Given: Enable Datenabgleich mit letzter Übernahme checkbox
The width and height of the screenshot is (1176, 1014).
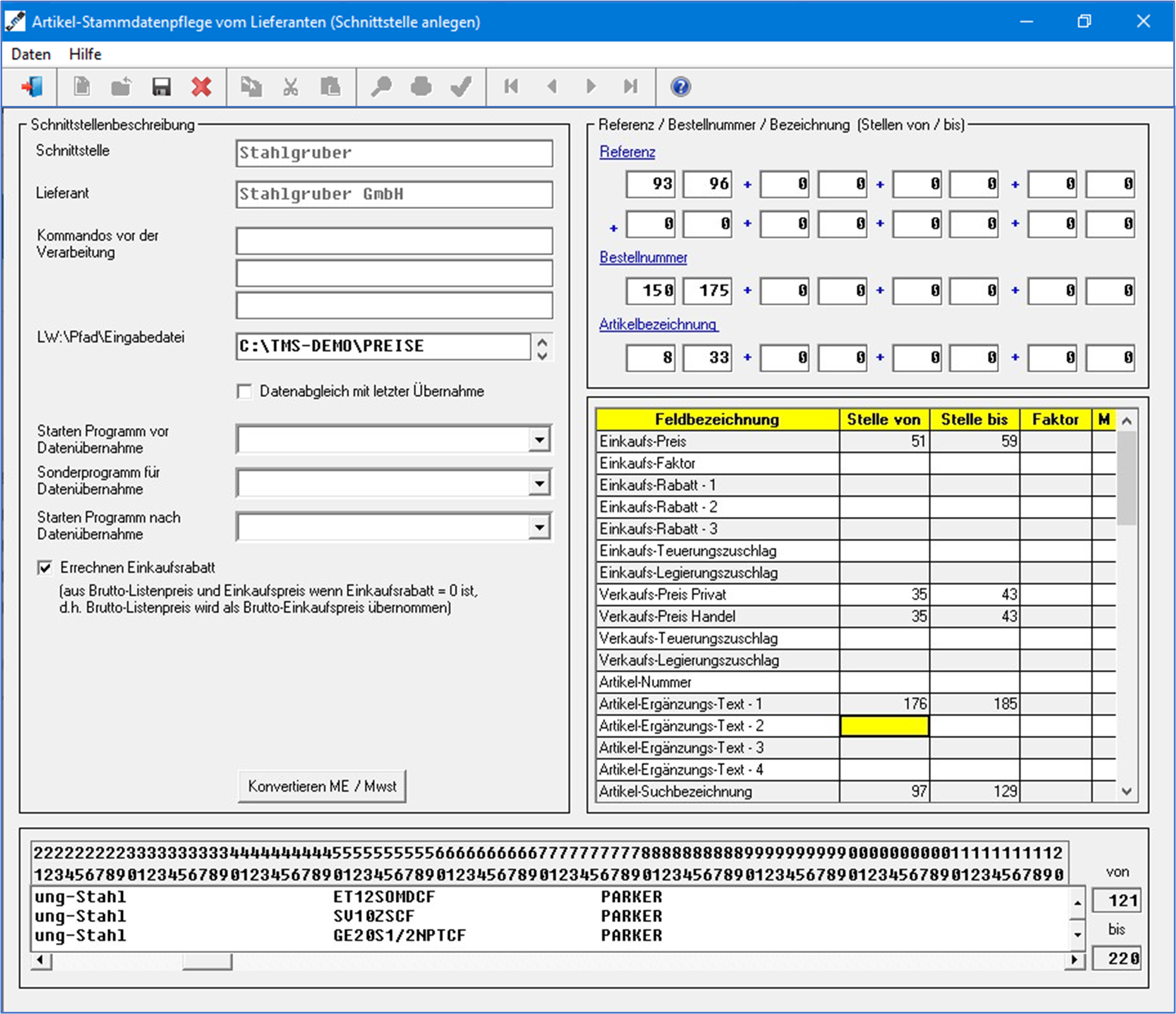Looking at the screenshot, I should point(245,392).
